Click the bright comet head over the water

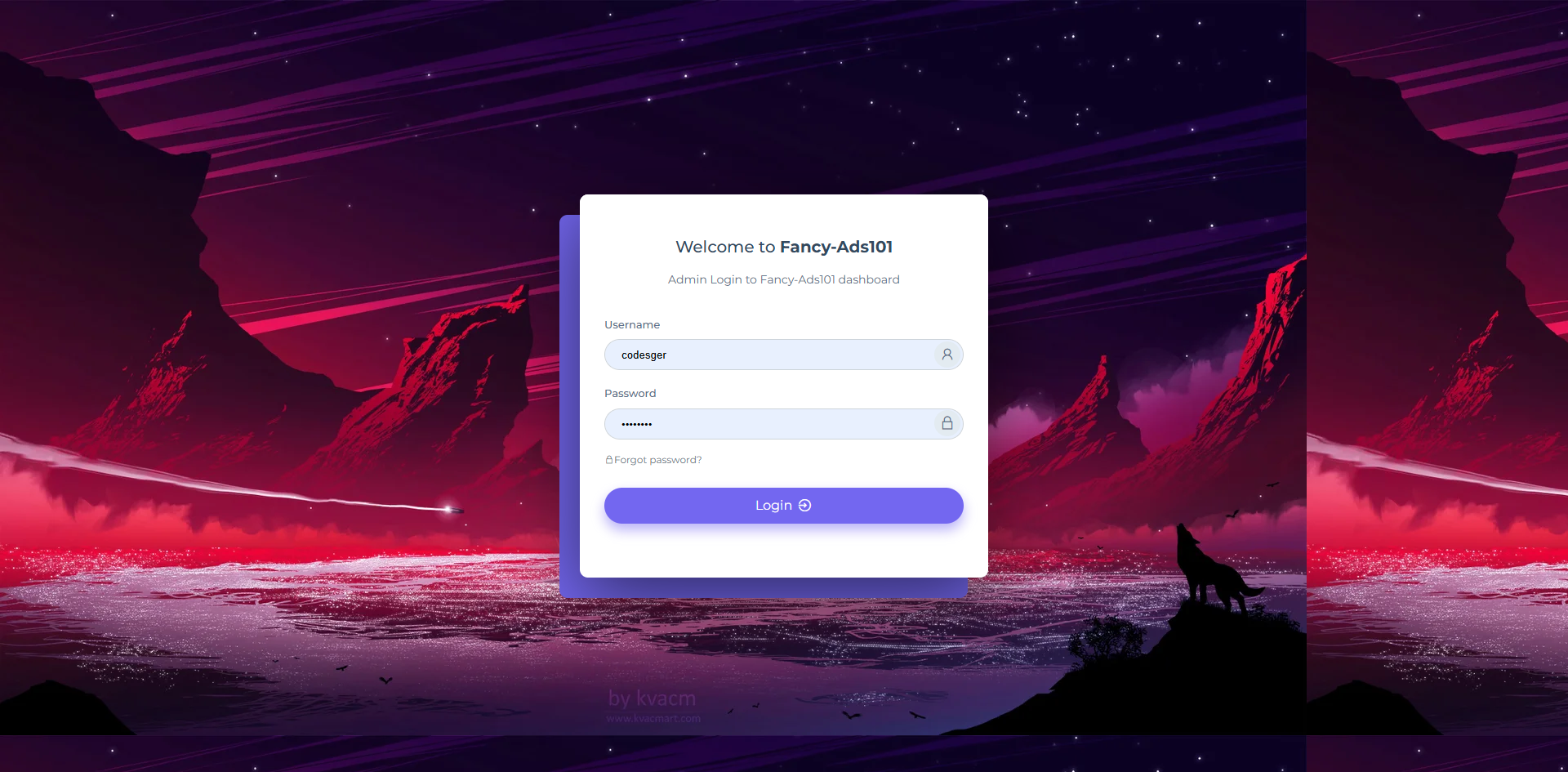tap(448, 509)
